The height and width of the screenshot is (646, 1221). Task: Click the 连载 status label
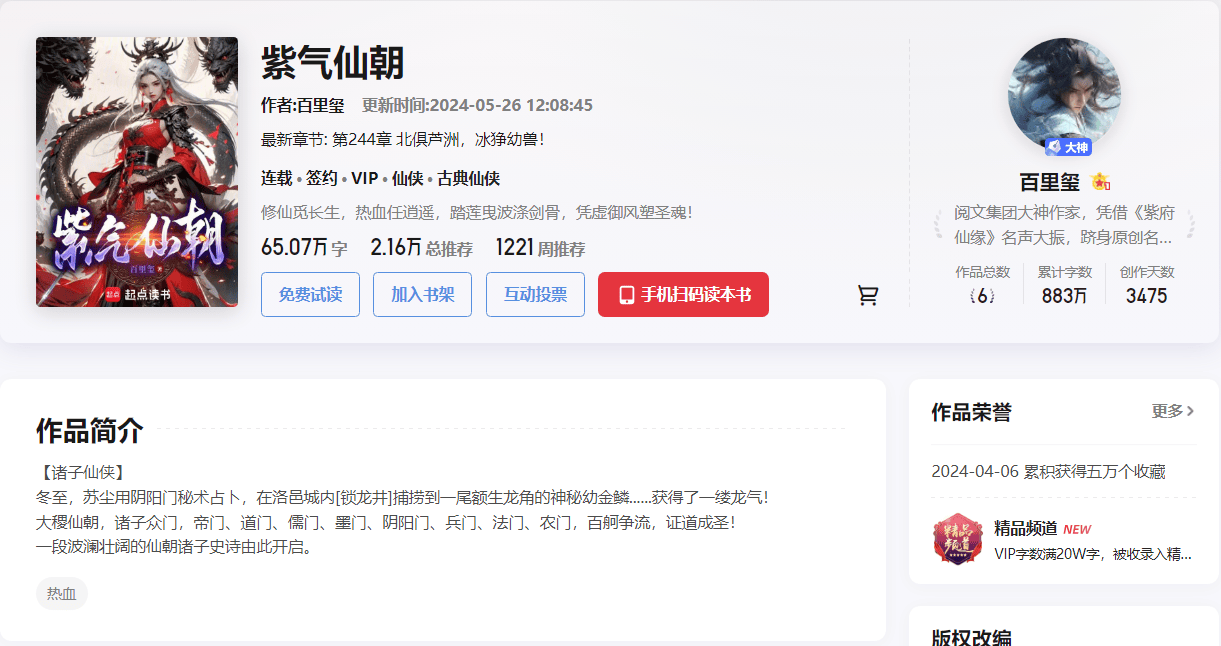click(277, 178)
